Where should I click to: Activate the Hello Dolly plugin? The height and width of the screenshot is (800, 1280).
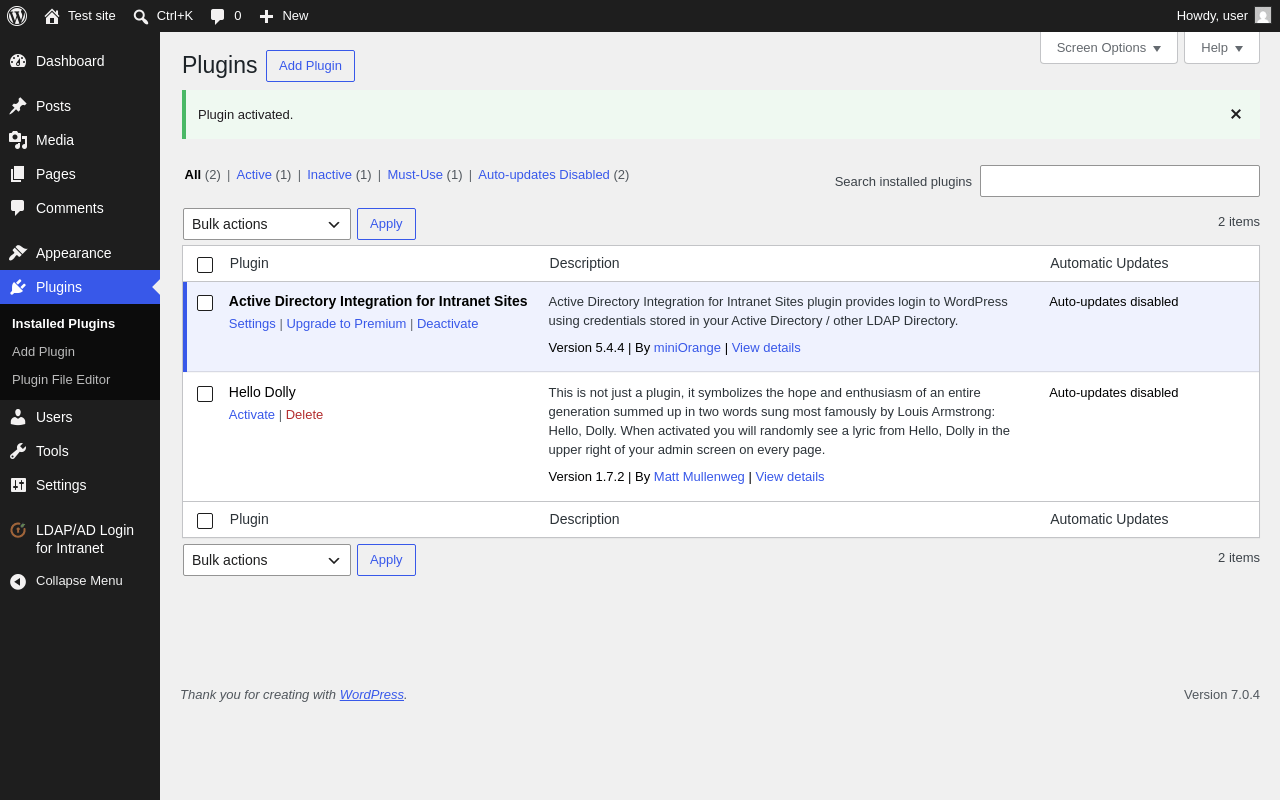[x=252, y=415]
